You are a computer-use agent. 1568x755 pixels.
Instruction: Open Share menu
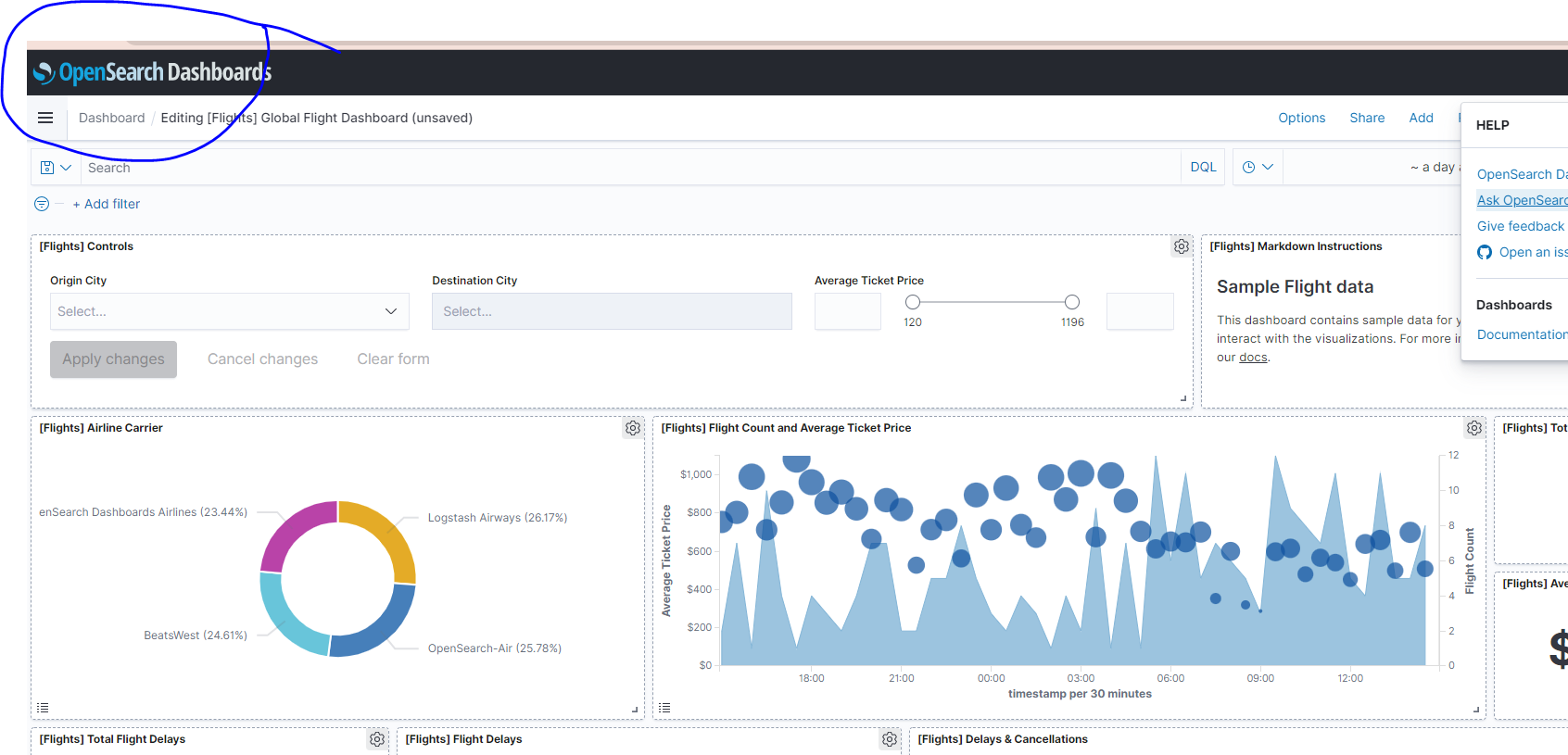click(1367, 118)
